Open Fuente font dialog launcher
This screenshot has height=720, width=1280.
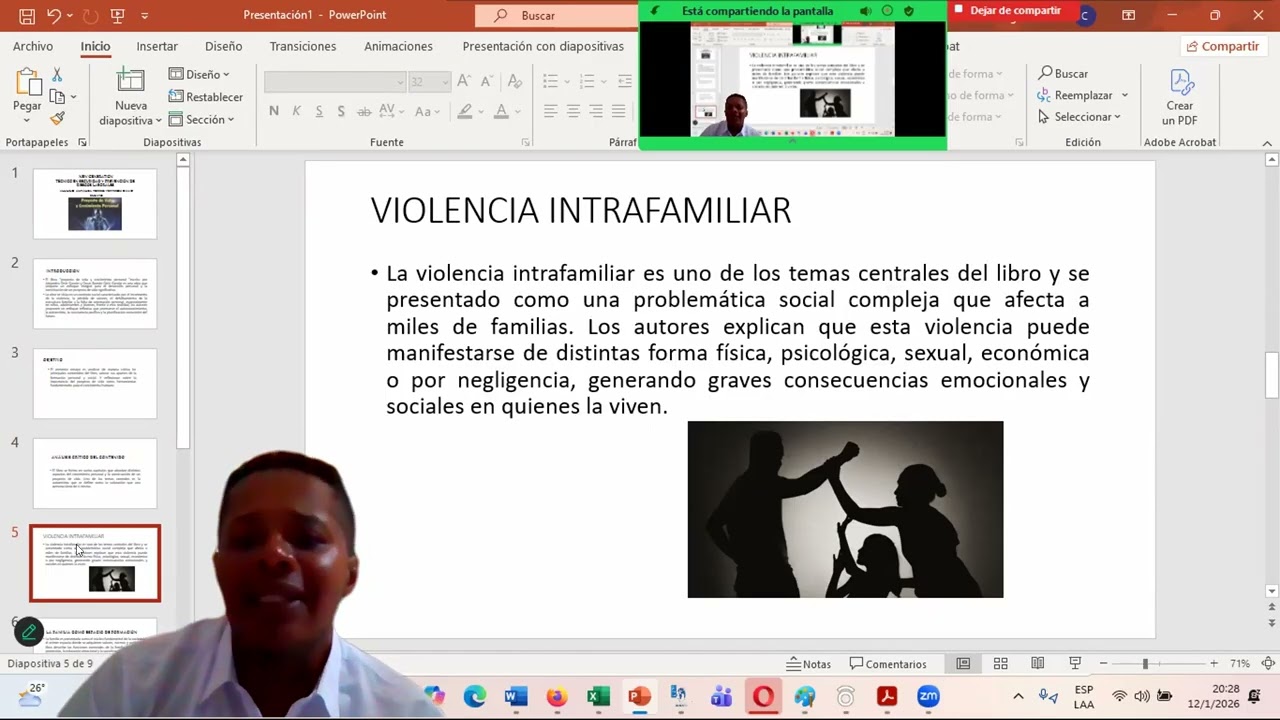coord(526,143)
